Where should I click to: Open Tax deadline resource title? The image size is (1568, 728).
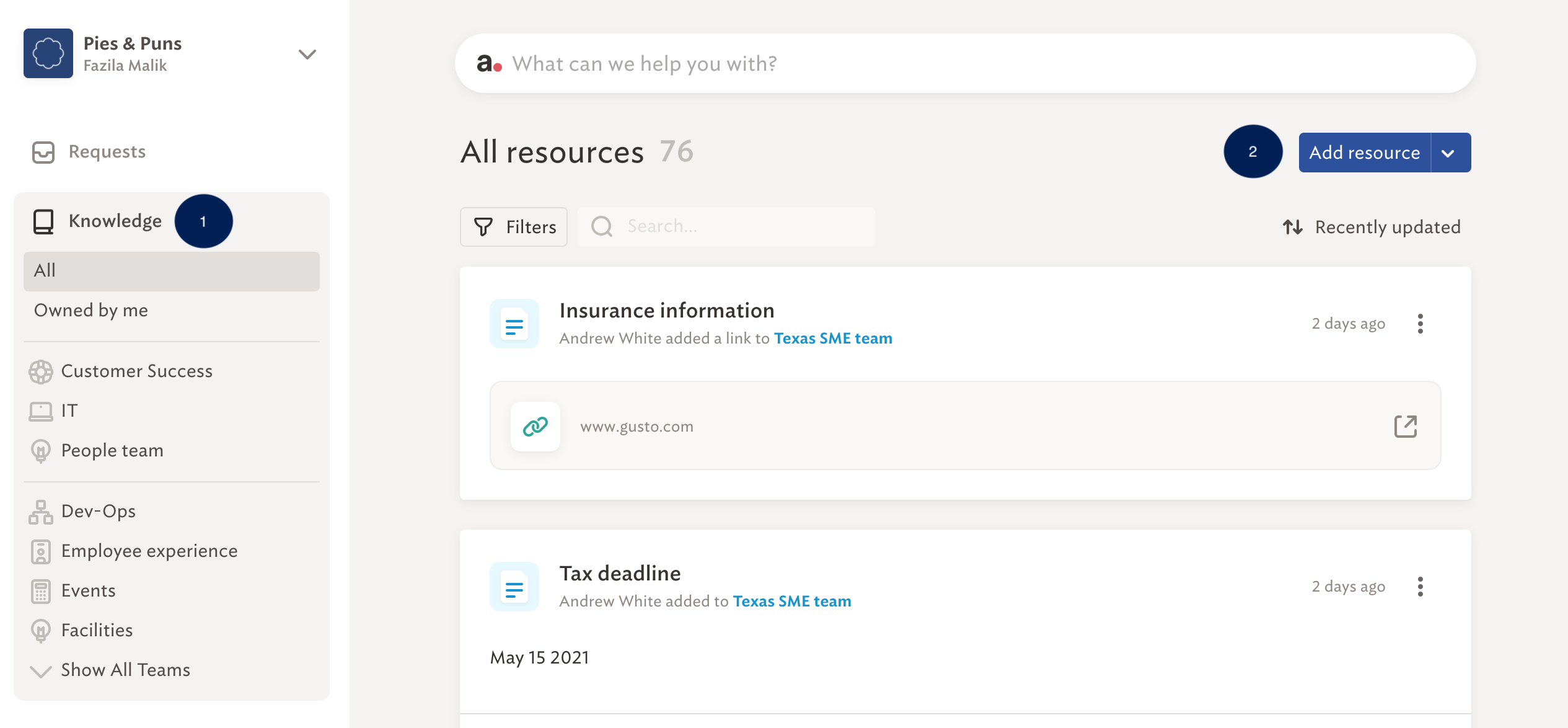pyautogui.click(x=620, y=573)
